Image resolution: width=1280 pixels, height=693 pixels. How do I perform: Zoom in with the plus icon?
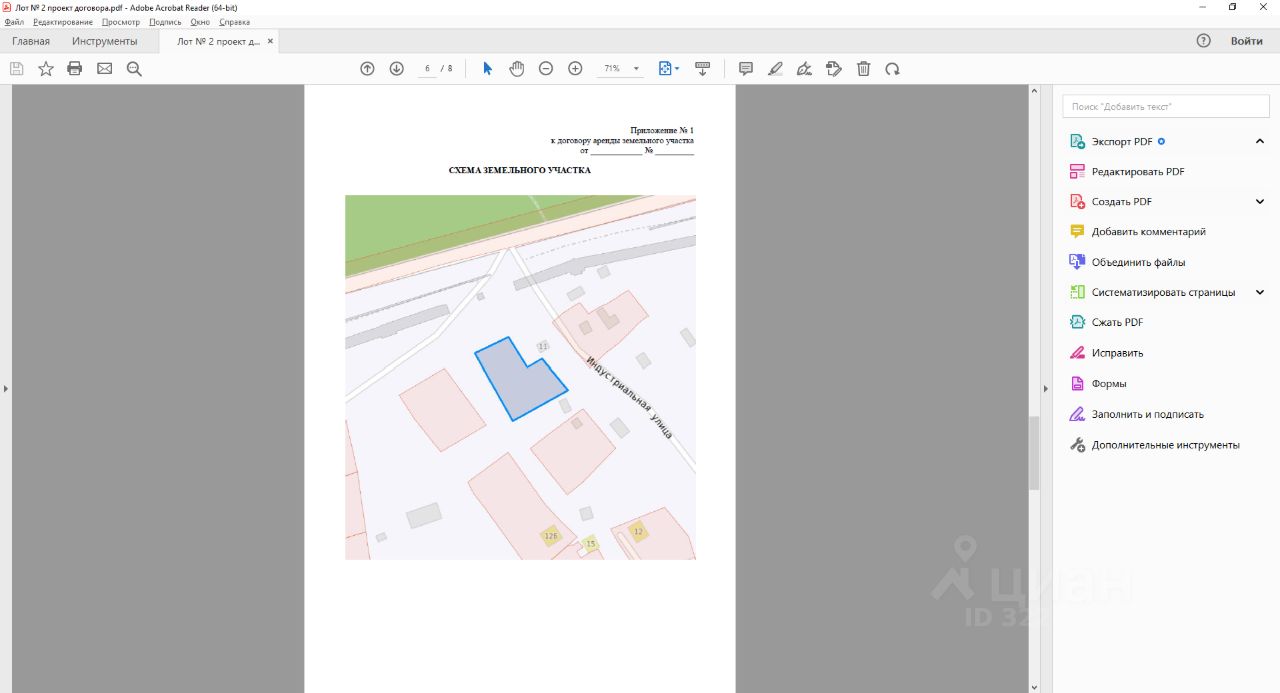tap(575, 69)
